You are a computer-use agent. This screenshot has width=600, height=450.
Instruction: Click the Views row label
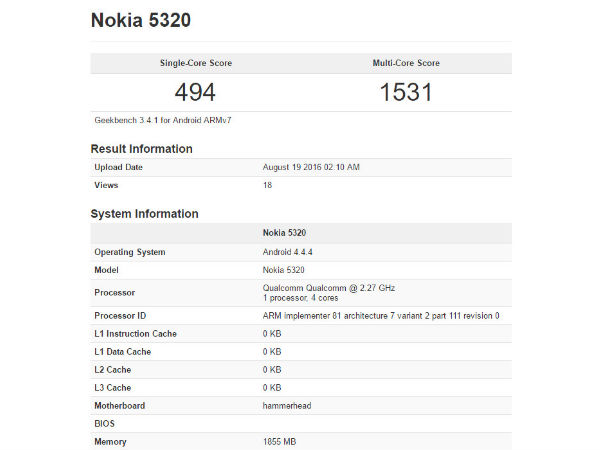pyautogui.click(x=107, y=185)
